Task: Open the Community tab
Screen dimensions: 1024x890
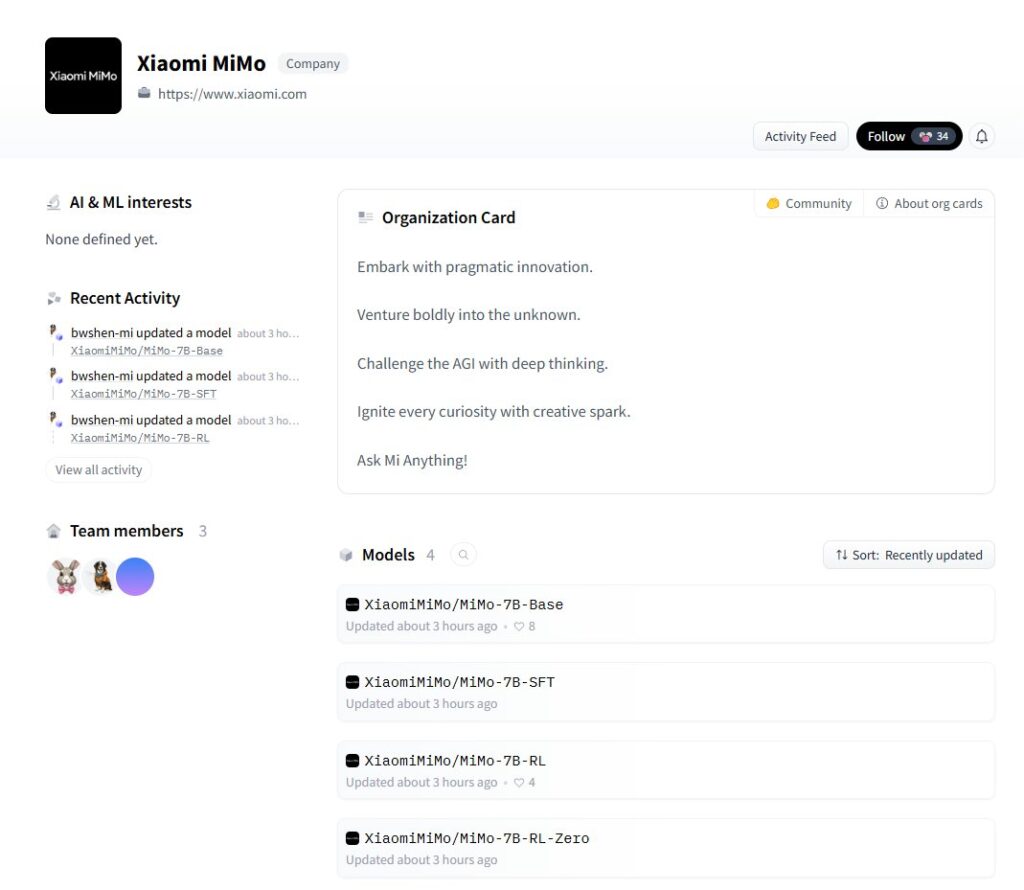Action: coord(808,203)
